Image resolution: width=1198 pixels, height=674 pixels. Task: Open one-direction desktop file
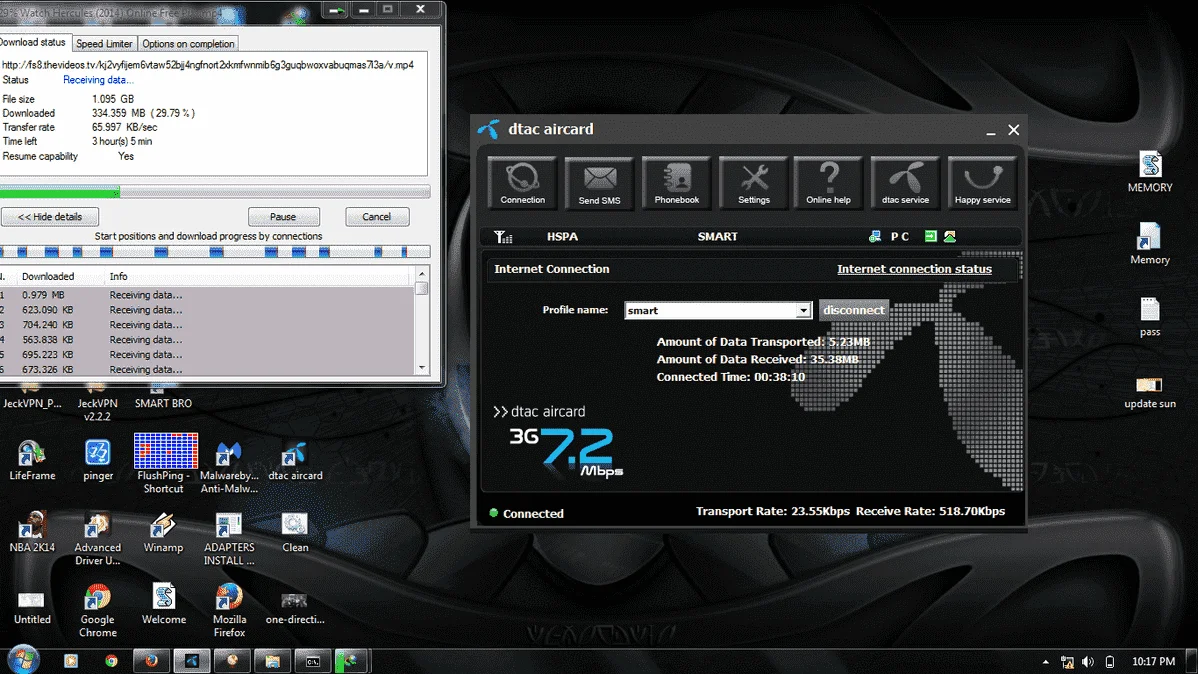[295, 608]
